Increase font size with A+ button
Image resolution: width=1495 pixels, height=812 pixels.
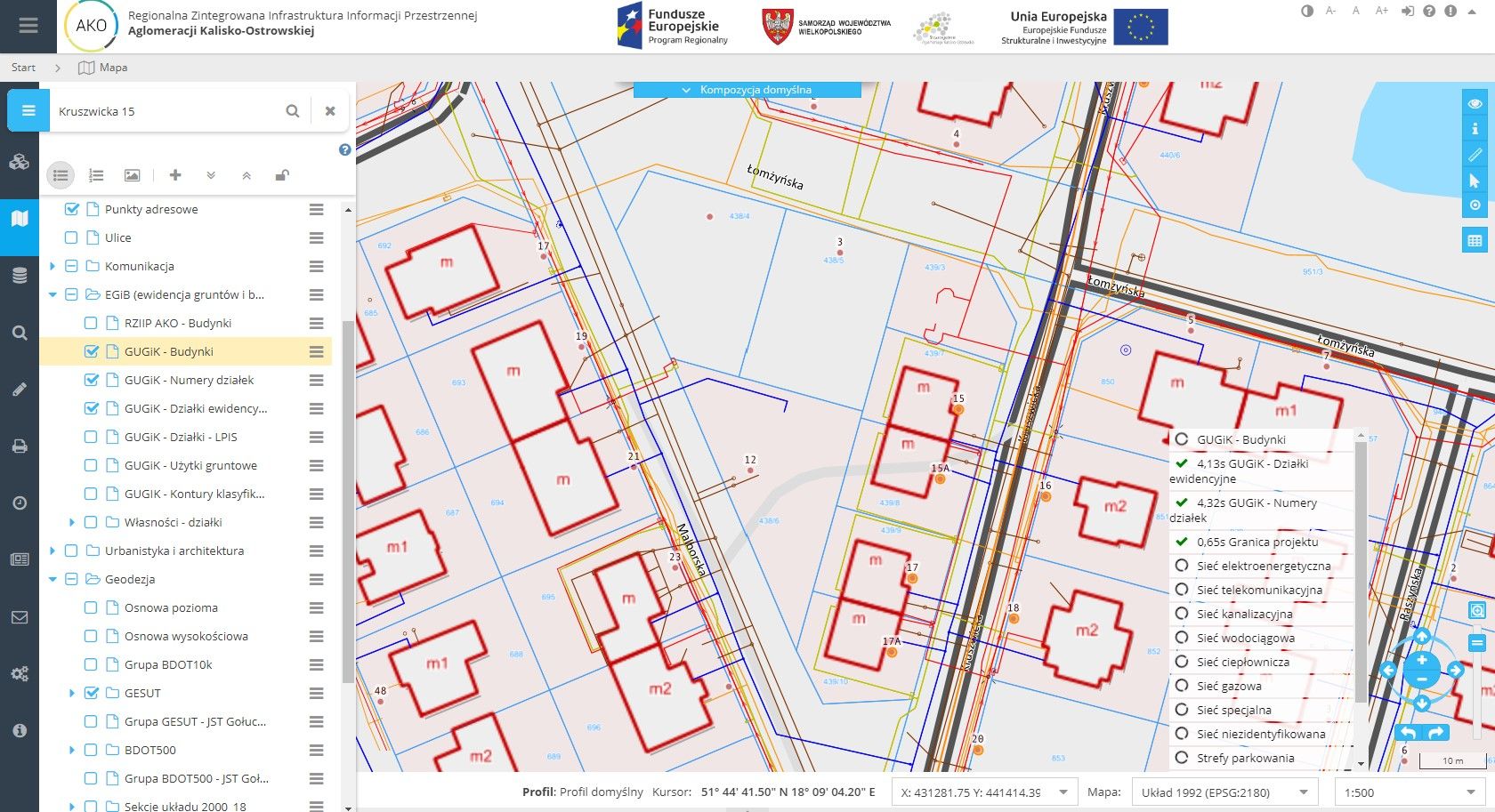pyautogui.click(x=1381, y=12)
